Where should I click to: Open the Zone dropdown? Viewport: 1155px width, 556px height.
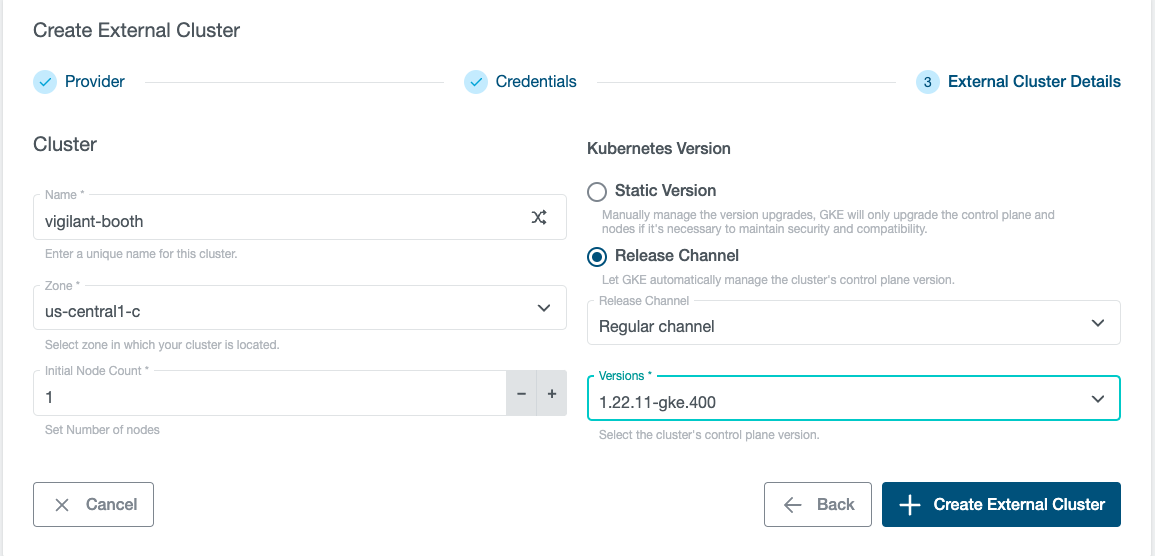[300, 308]
